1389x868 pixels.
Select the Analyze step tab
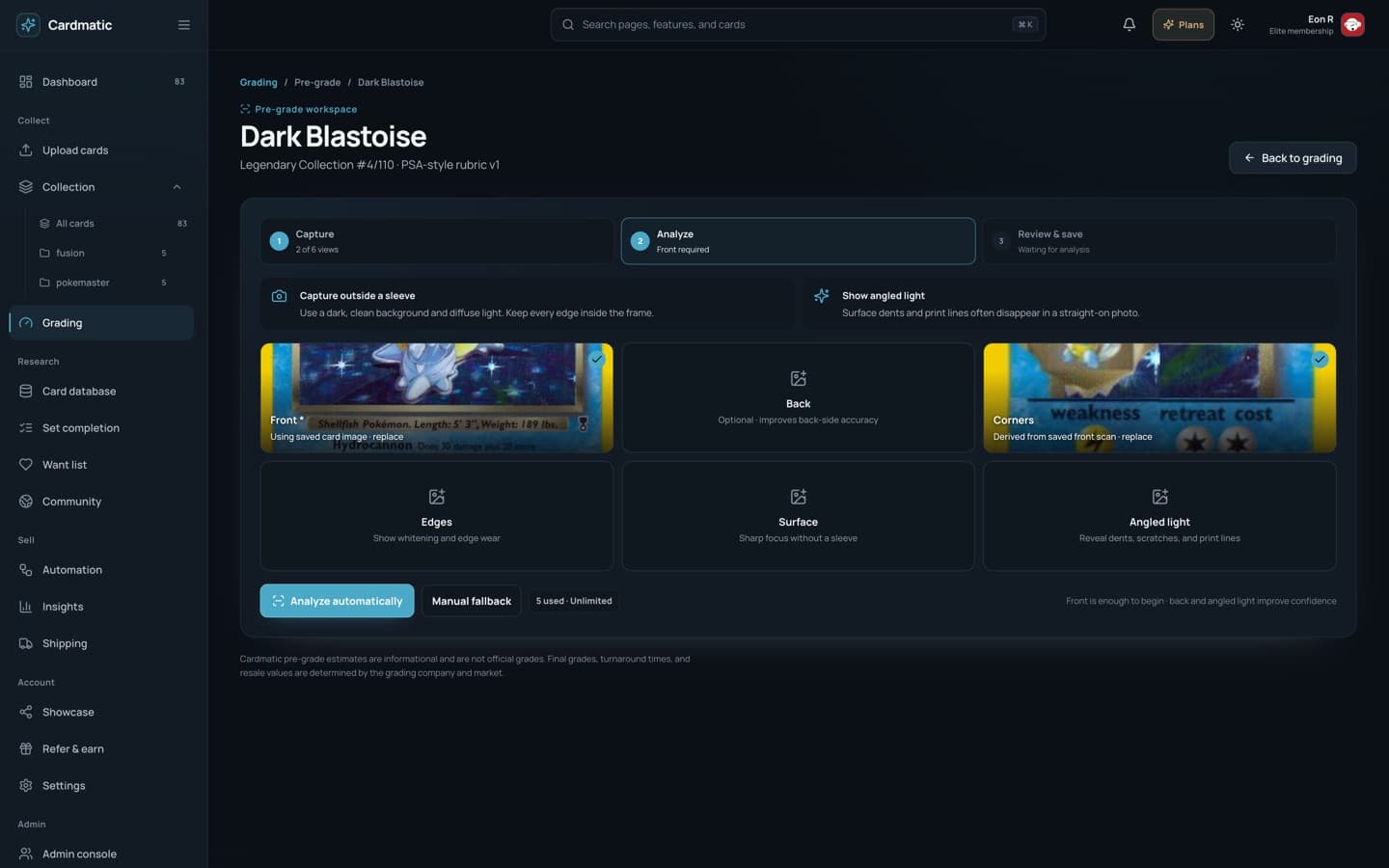pos(798,241)
